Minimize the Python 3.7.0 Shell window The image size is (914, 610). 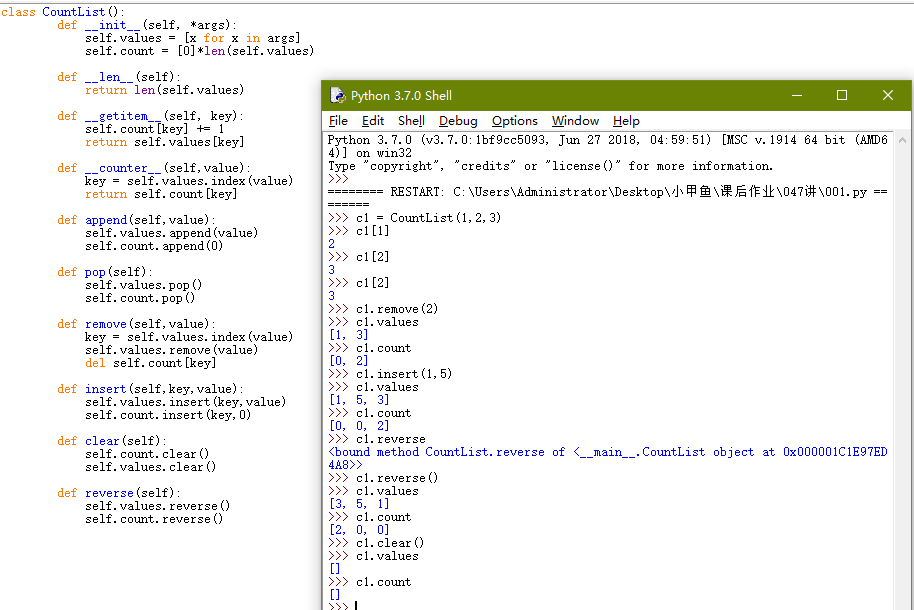coord(796,96)
